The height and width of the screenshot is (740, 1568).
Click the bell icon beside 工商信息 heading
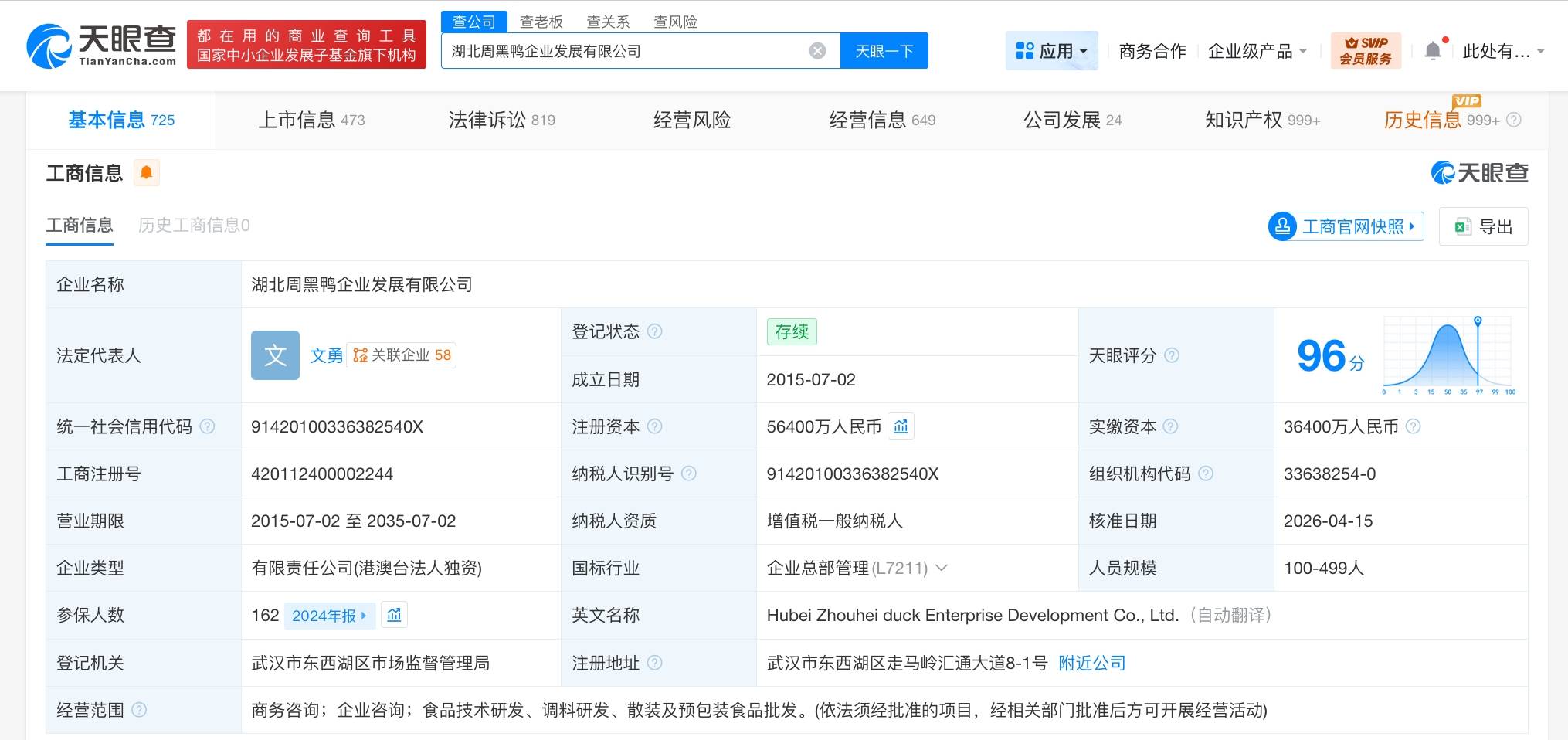coord(148,172)
